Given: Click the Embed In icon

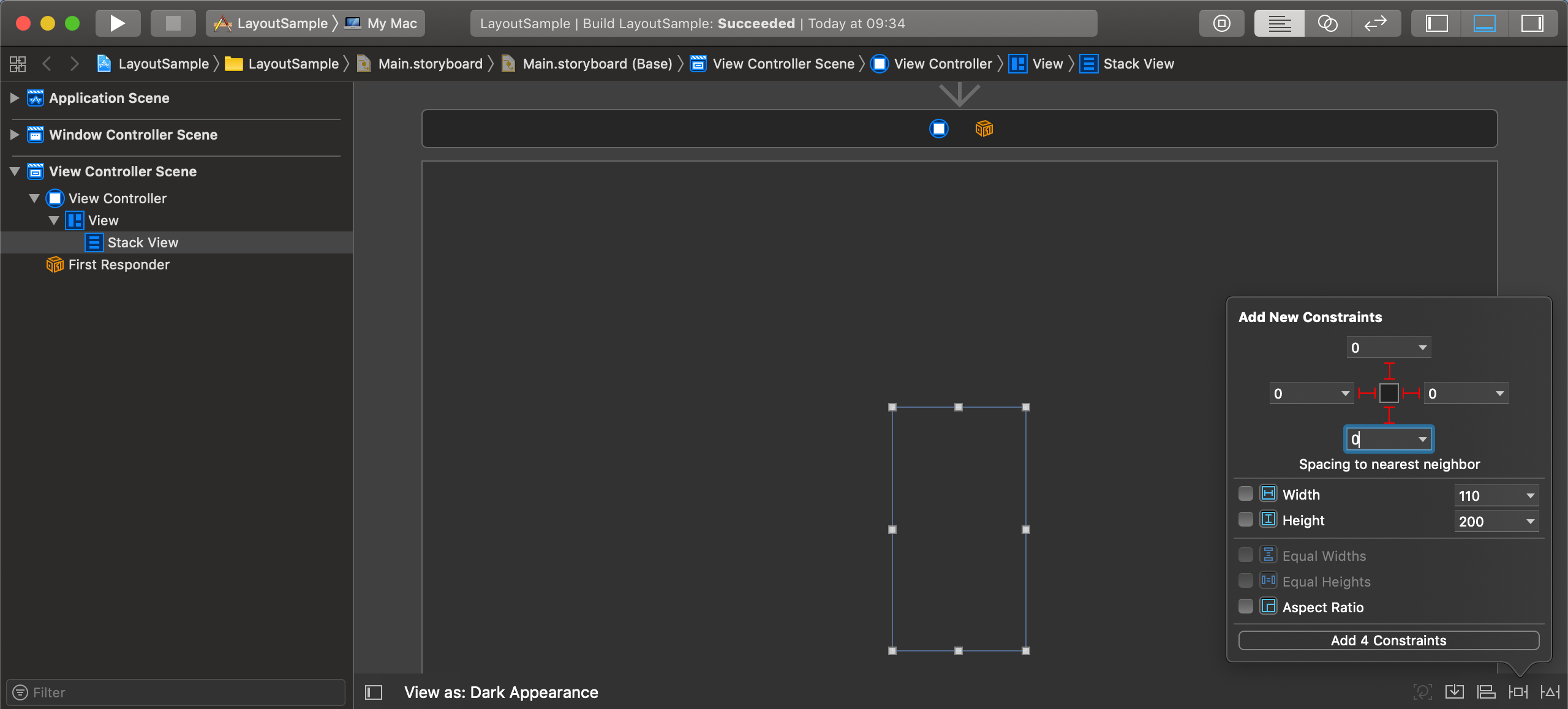Looking at the screenshot, I should (1455, 692).
